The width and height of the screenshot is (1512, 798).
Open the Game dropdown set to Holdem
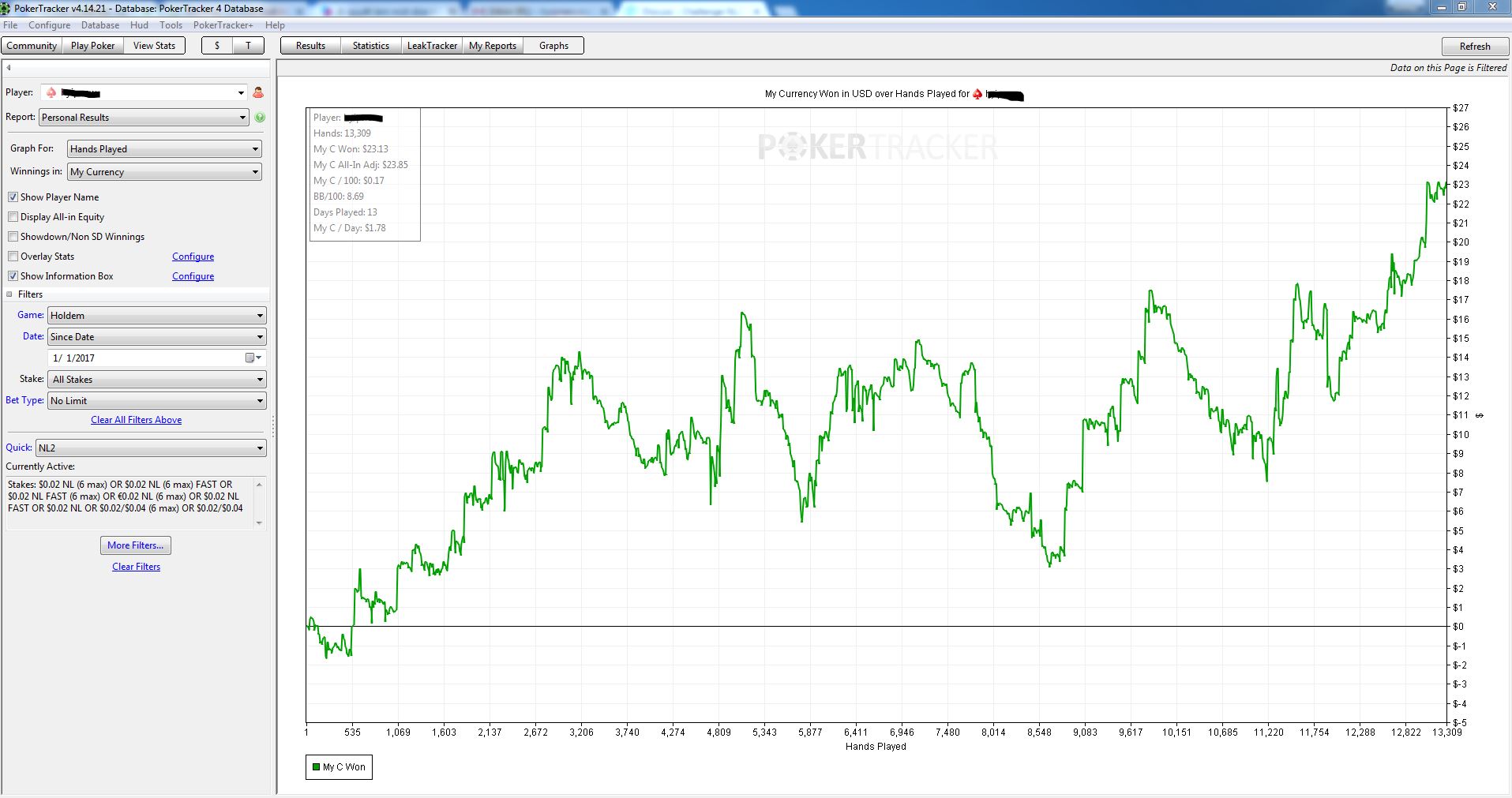coord(156,315)
